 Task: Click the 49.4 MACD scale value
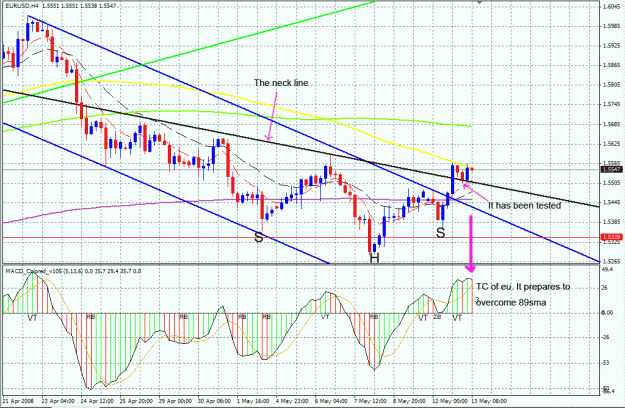(x=606, y=270)
